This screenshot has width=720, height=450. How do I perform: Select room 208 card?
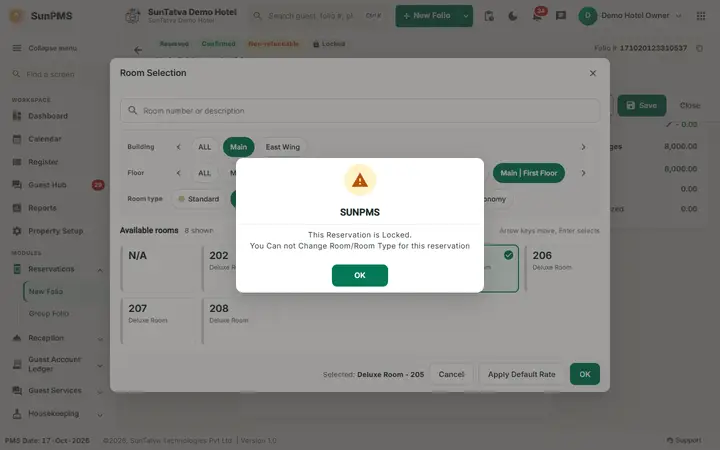(239, 321)
